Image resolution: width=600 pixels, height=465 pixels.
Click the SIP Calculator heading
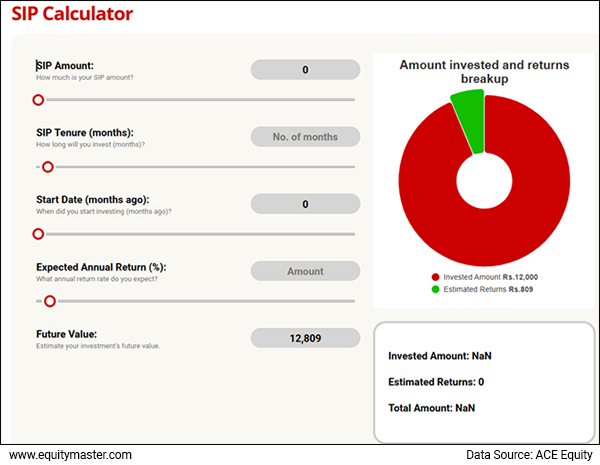tap(72, 15)
